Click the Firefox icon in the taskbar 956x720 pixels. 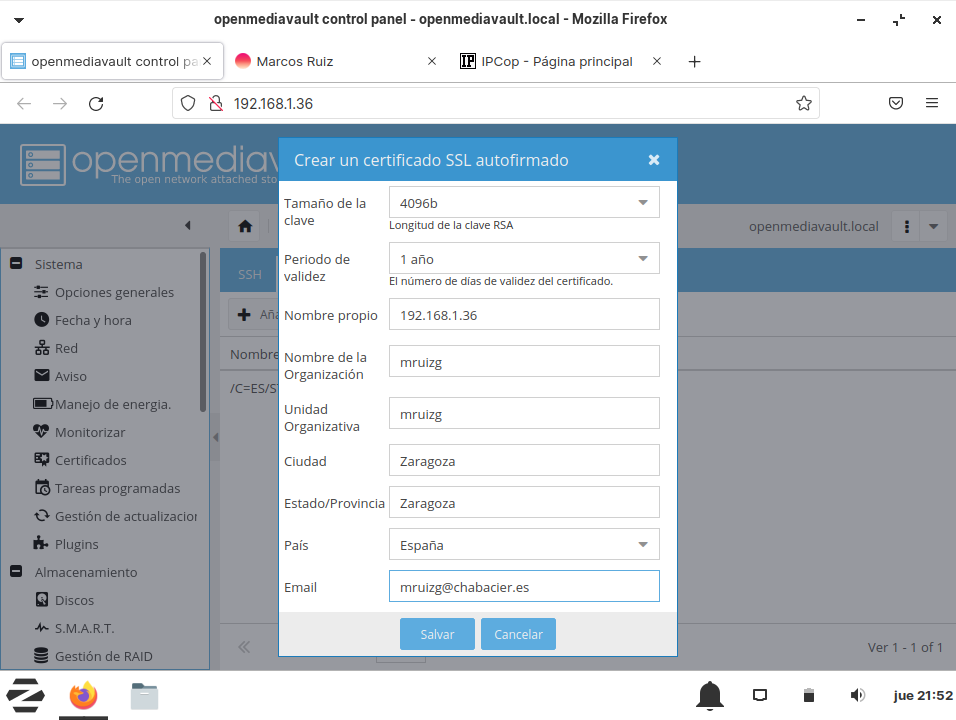pos(84,695)
